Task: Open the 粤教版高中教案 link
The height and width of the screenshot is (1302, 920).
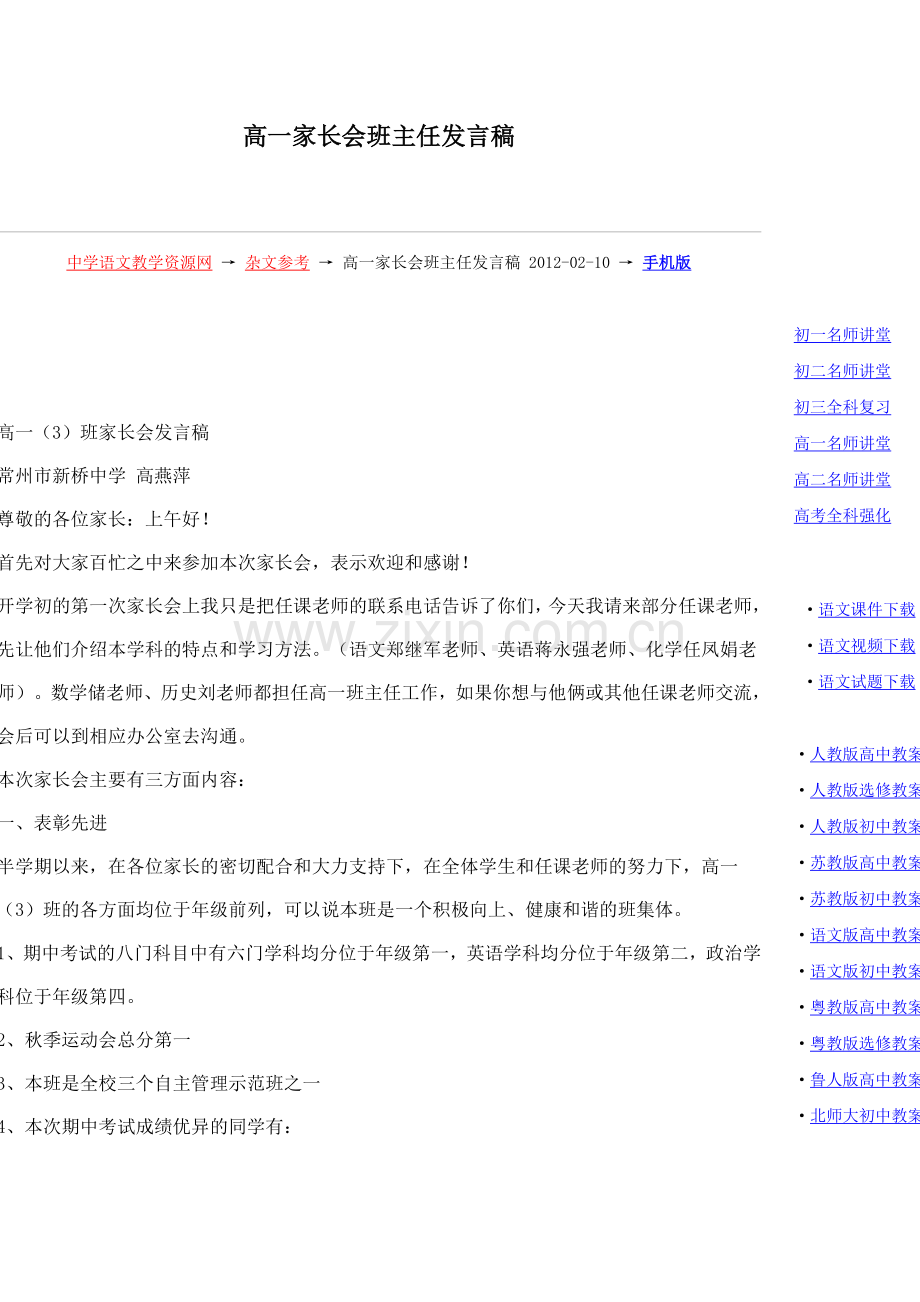Action: coord(865,1007)
